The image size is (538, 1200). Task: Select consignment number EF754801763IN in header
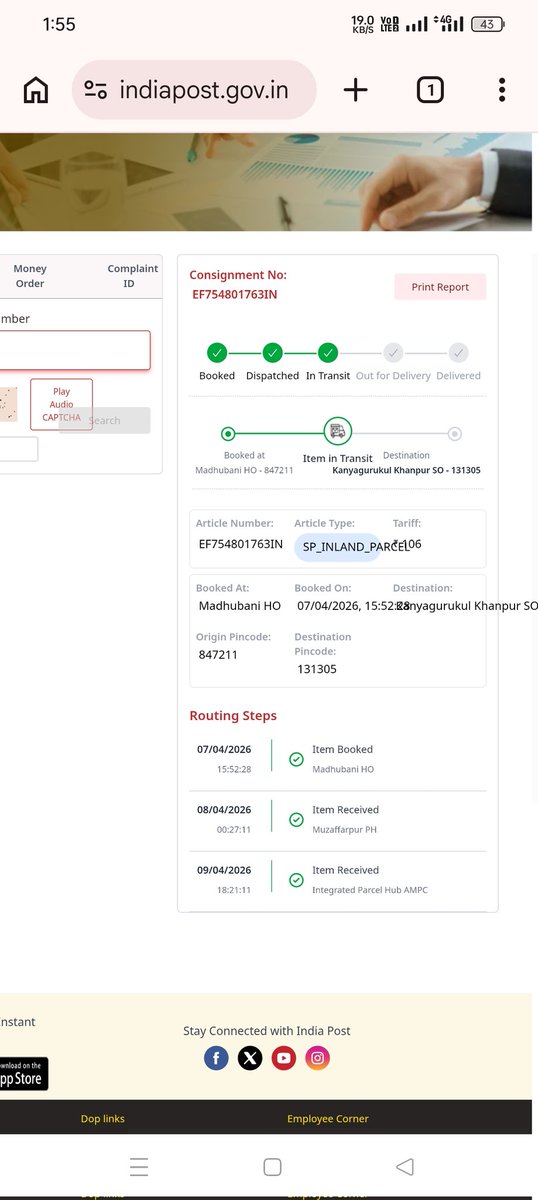tap(235, 294)
